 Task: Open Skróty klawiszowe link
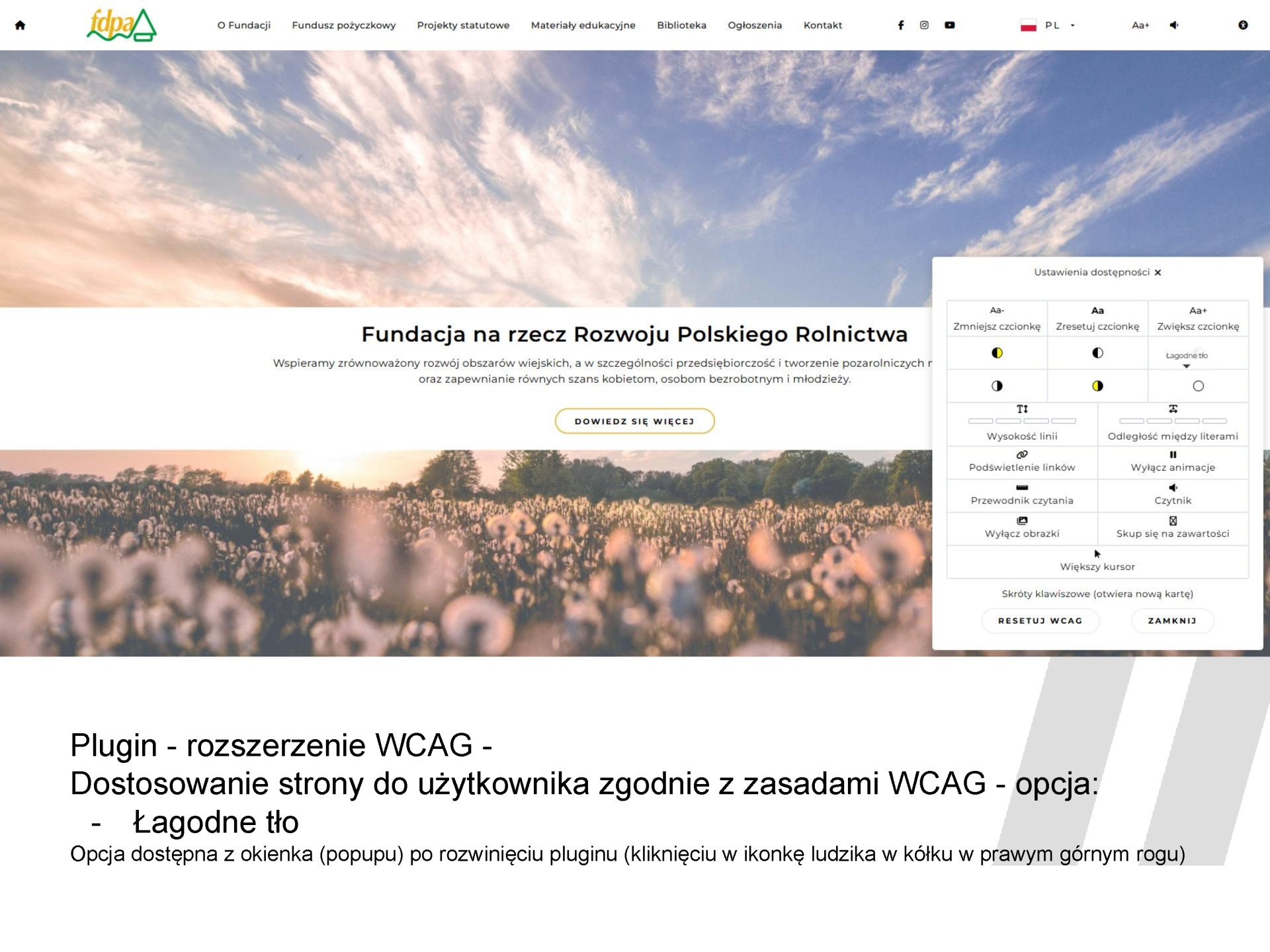[1097, 594]
